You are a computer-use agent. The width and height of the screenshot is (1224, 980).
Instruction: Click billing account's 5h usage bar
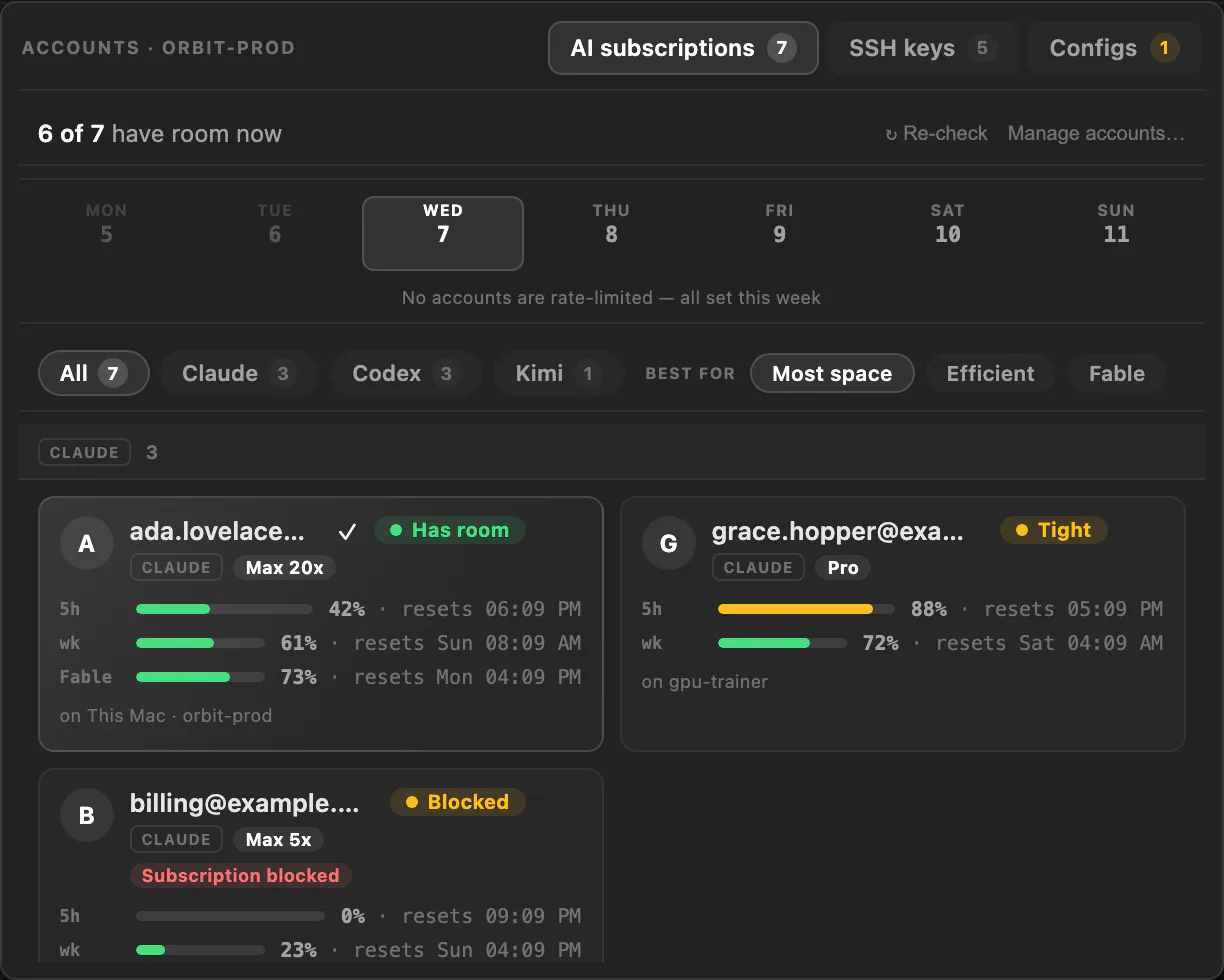point(230,916)
